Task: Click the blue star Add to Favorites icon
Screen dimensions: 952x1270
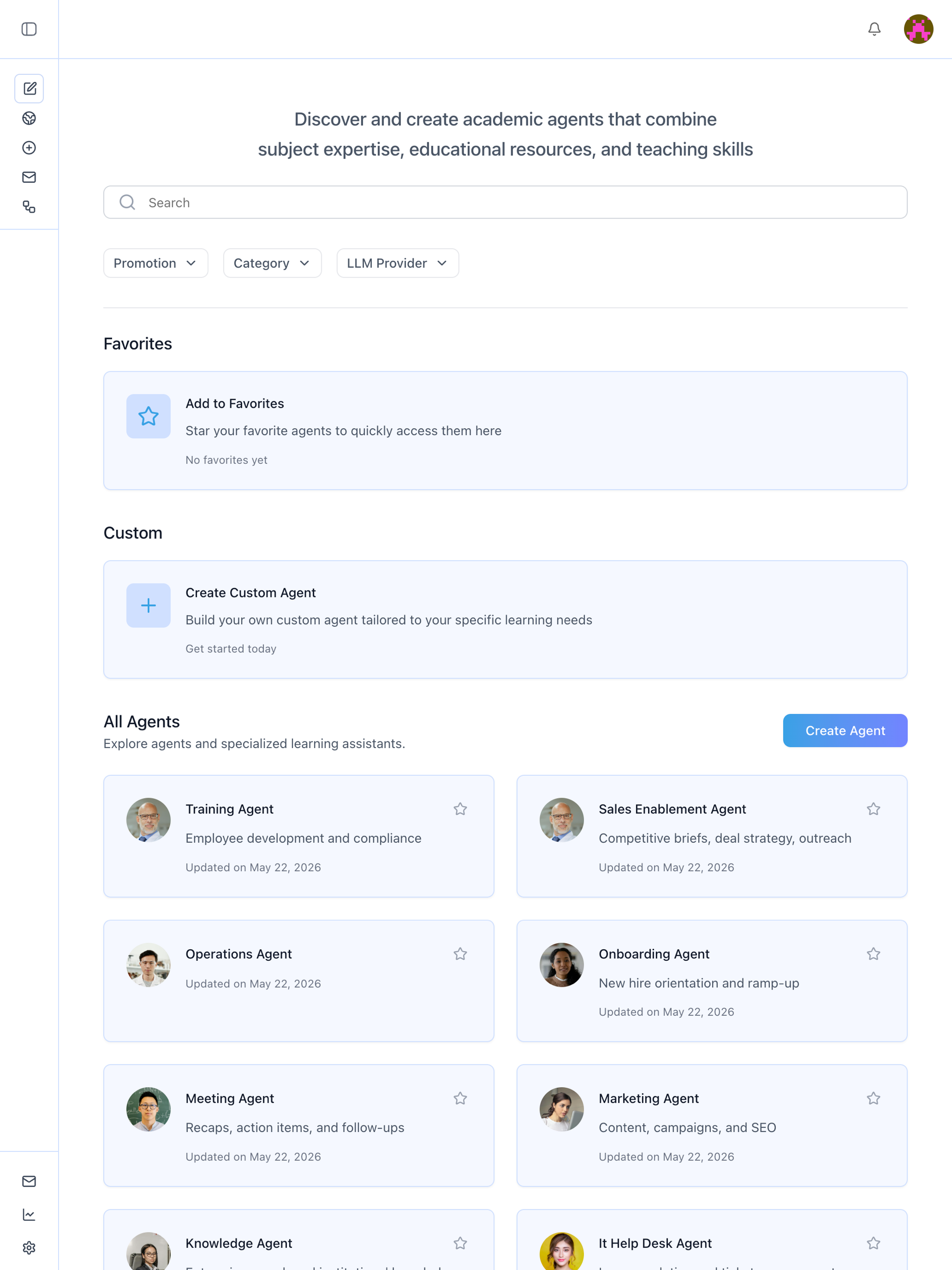Action: [x=148, y=416]
